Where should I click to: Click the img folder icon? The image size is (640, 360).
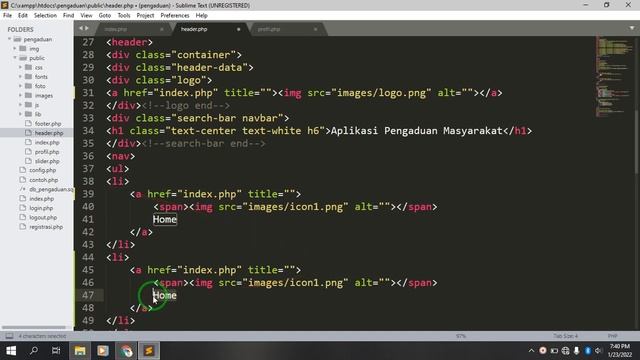(23, 49)
